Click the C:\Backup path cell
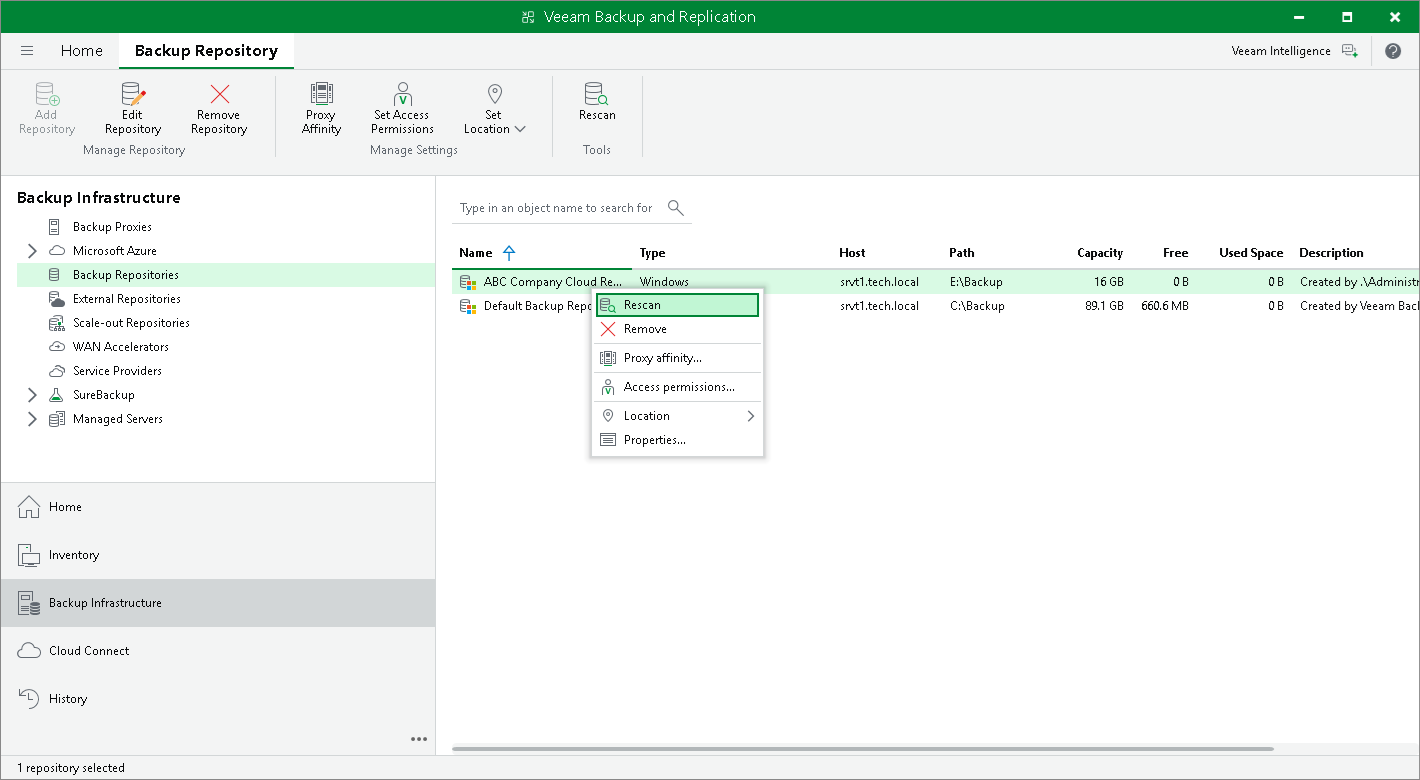Viewport: 1420px width, 780px height. click(977, 306)
